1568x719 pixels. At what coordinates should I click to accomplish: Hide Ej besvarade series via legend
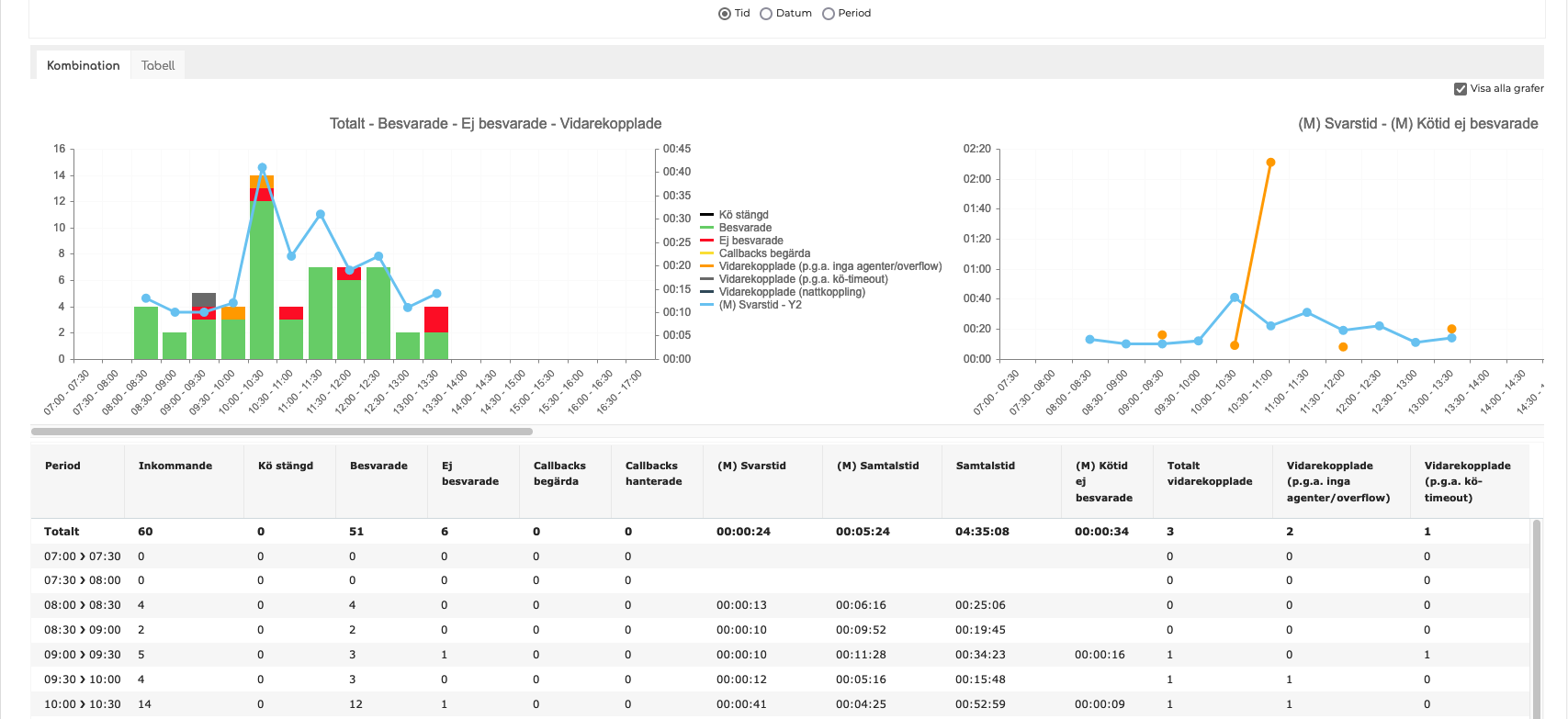point(750,241)
